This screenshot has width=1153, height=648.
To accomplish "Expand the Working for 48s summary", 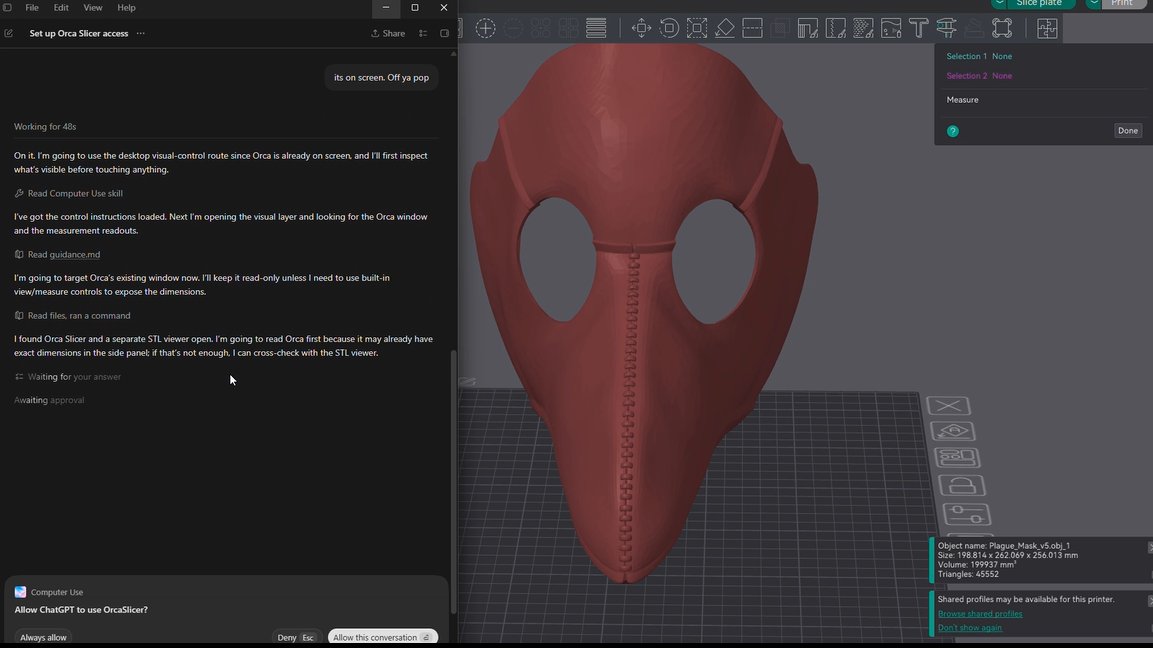I will pyautogui.click(x=45, y=127).
